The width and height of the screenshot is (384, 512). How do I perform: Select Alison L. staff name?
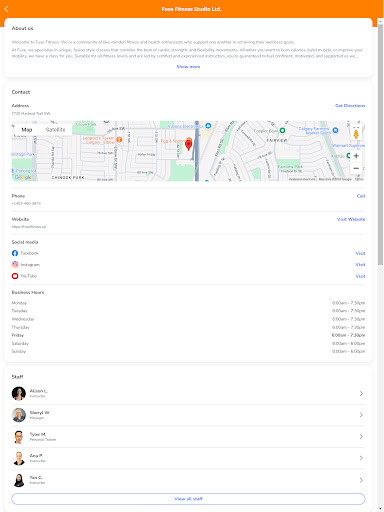click(x=39, y=391)
